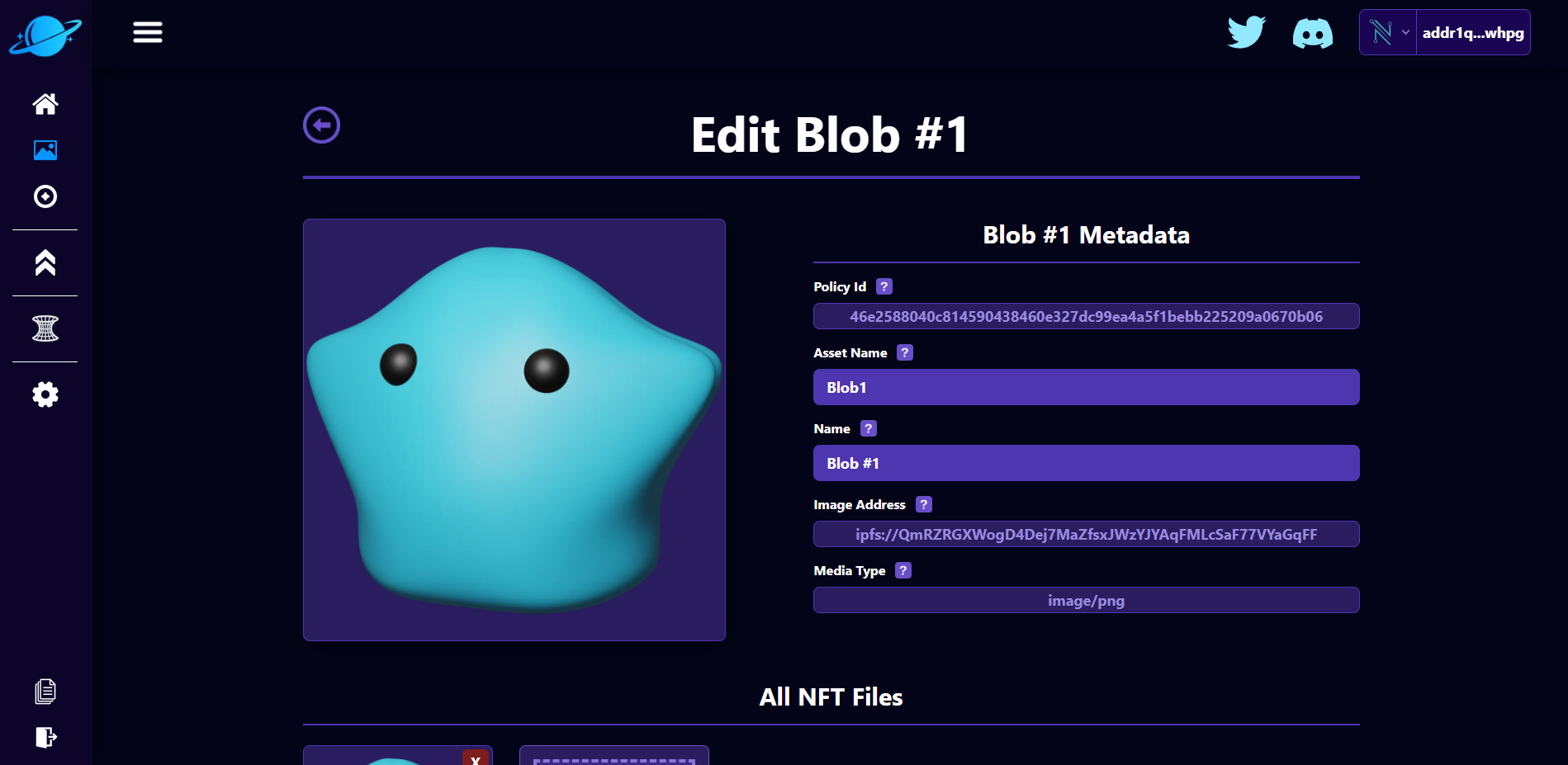The height and width of the screenshot is (765, 1568).
Task: Click the large blob NFT image
Action: click(514, 430)
